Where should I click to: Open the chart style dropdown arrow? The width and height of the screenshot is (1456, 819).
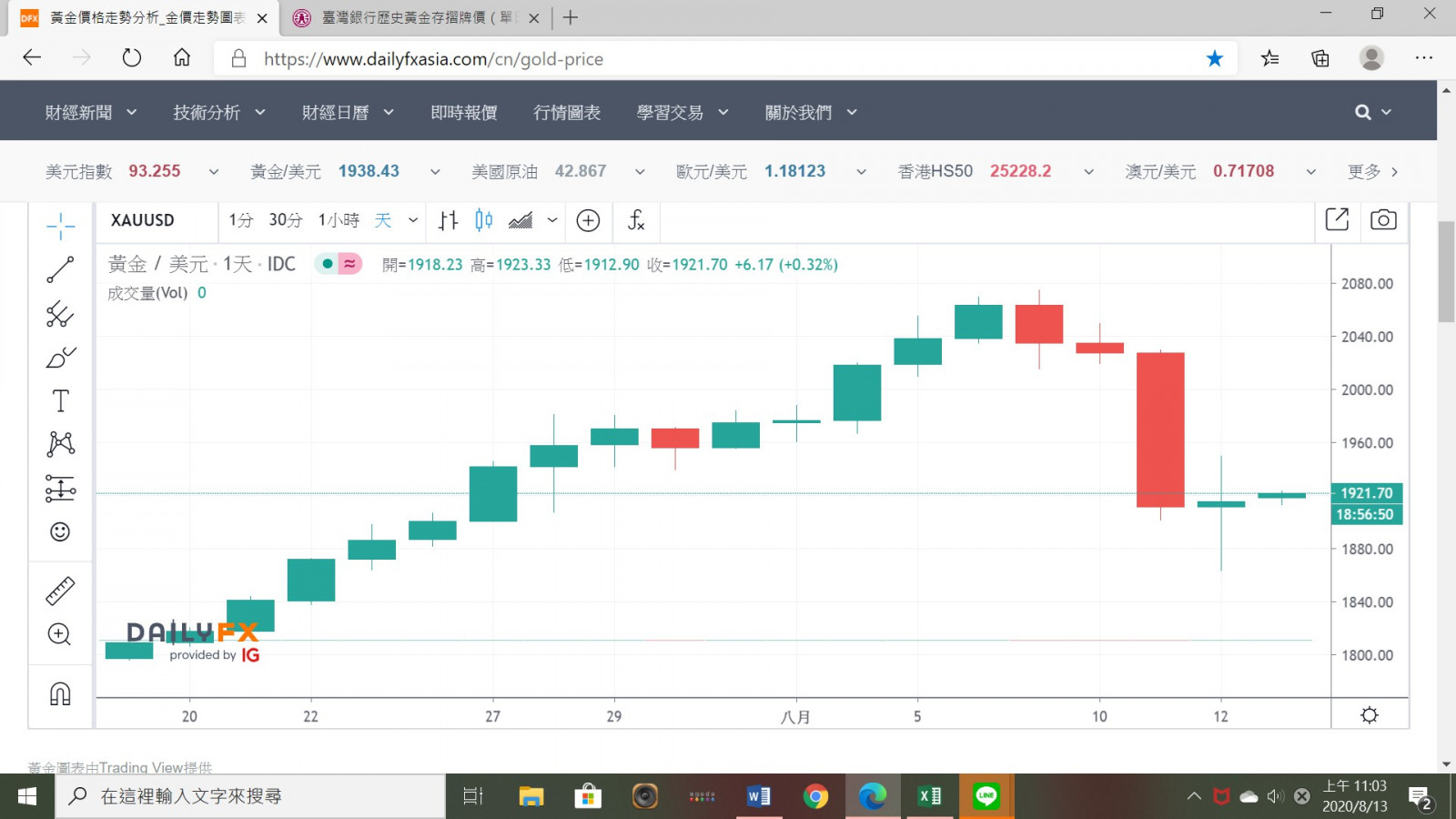[x=552, y=220]
